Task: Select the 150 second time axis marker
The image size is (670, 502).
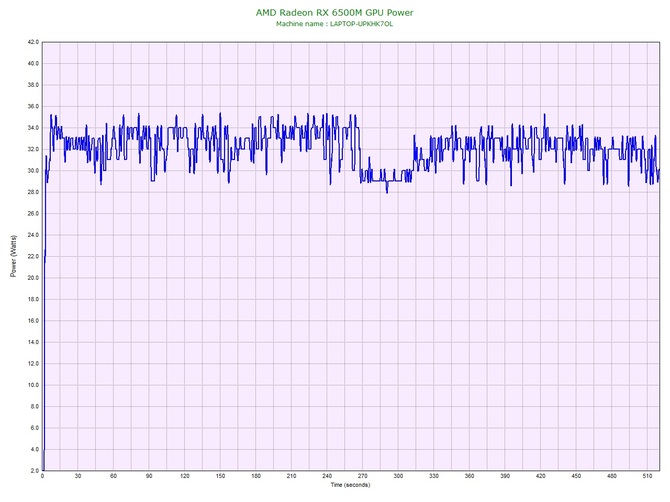Action: point(220,477)
